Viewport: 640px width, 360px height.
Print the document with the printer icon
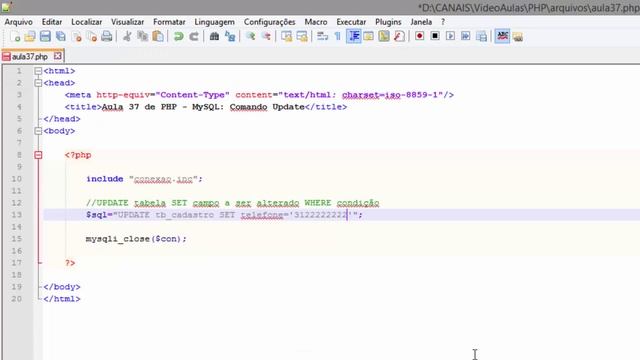click(107, 37)
